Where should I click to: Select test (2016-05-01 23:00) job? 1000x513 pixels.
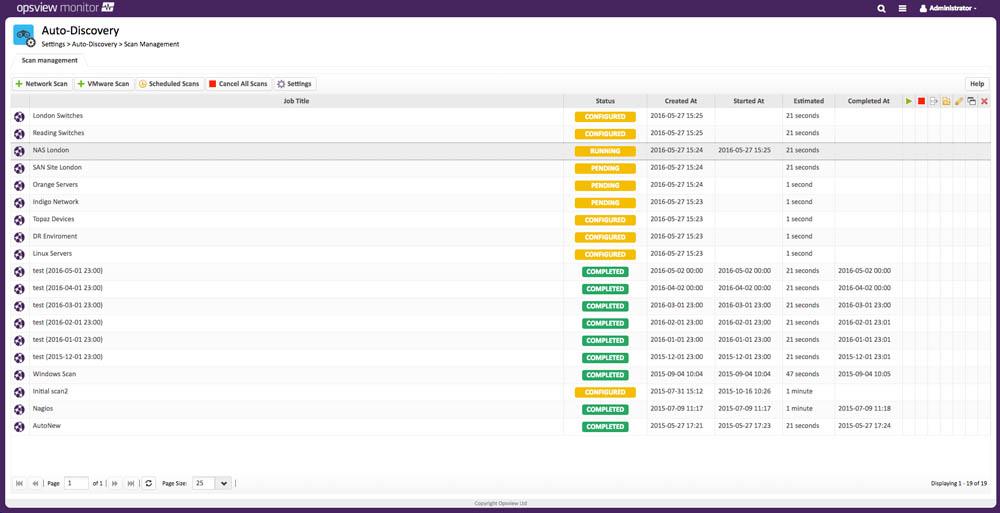click(68, 271)
